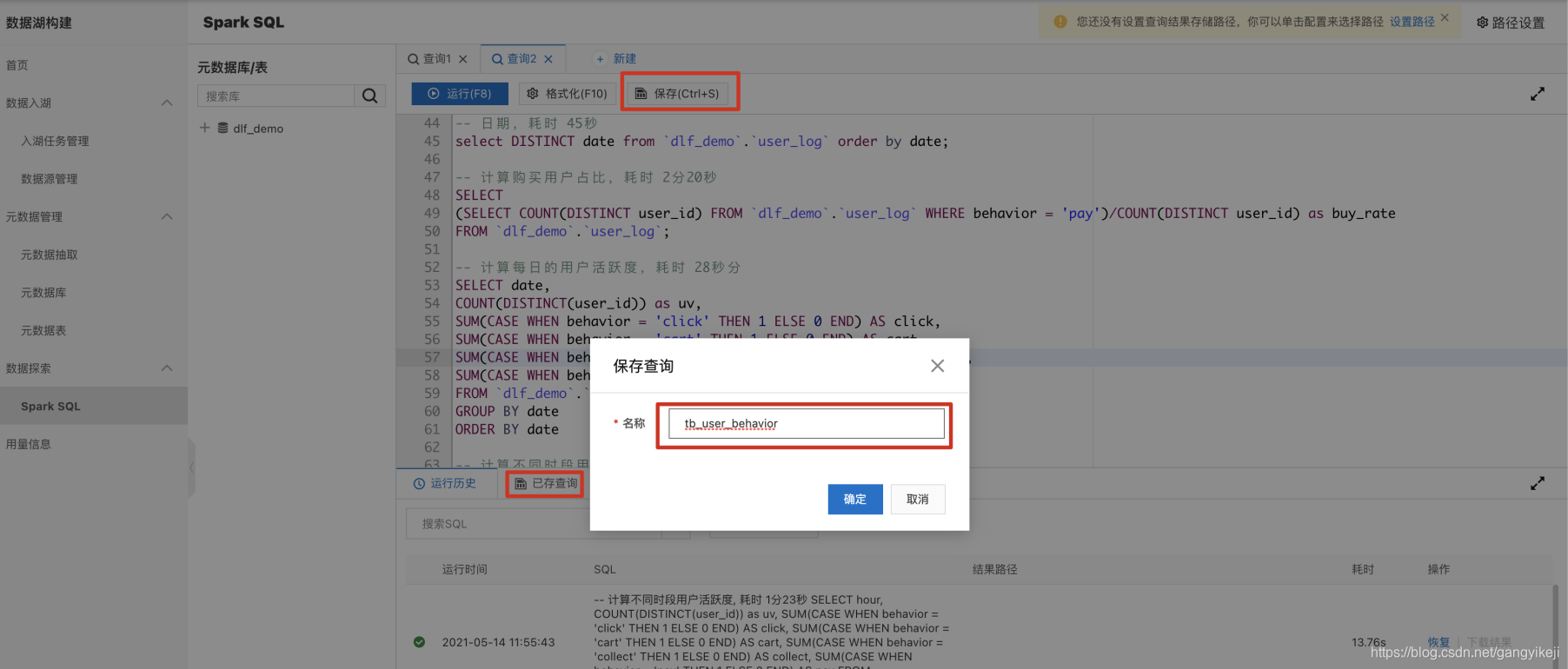The image size is (1568, 669).
Task: Click the 名称 input field in dialog
Action: [807, 424]
